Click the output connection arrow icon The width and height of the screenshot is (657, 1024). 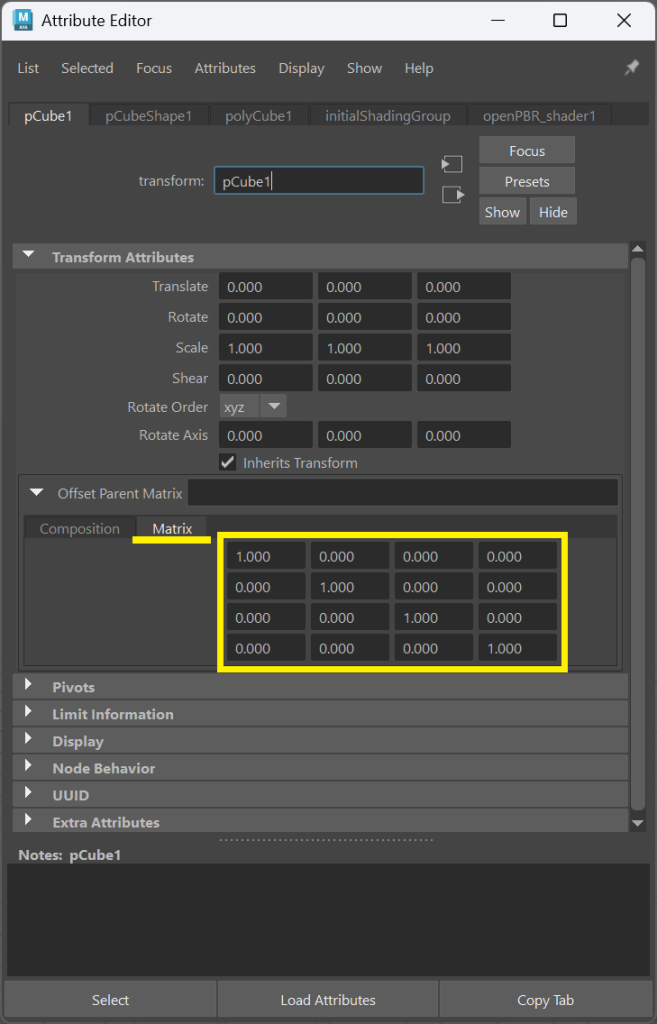(x=452, y=195)
